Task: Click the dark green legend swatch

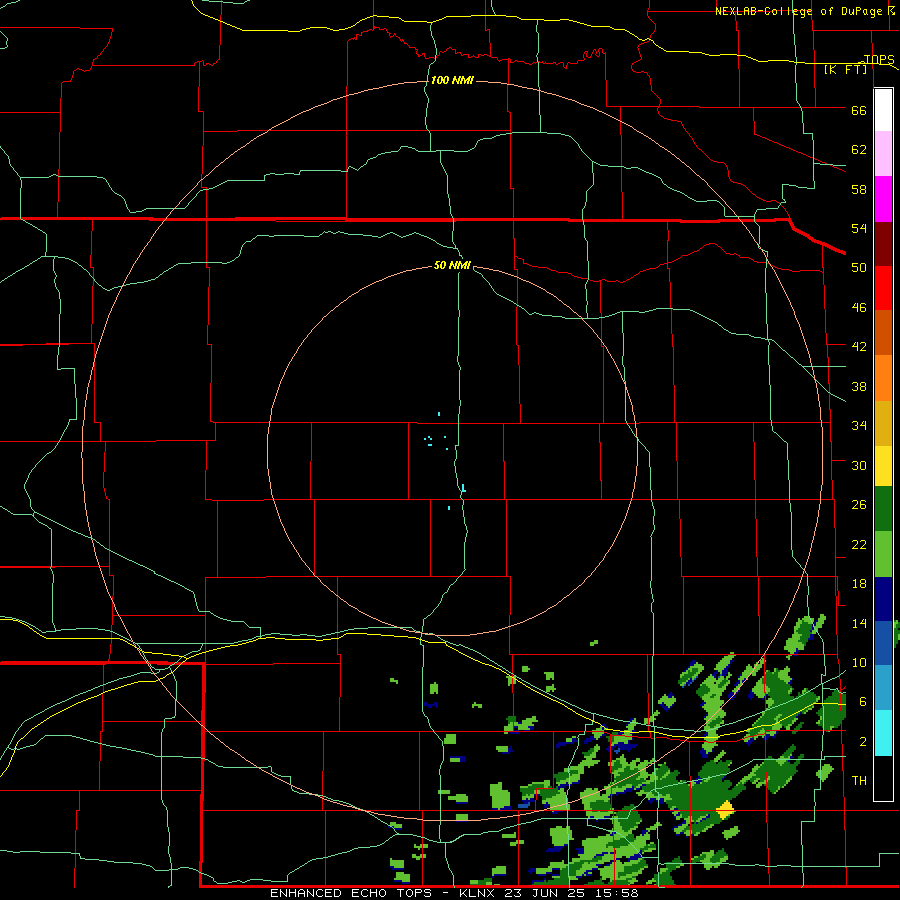Action: (x=883, y=509)
